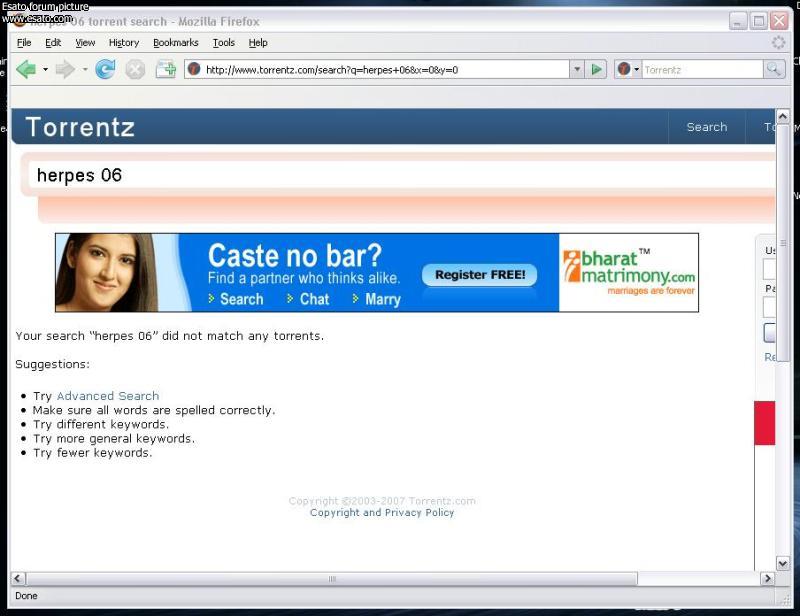Click the New Tab toolbar icon
Image resolution: width=800 pixels, height=616 pixels.
click(x=166, y=69)
